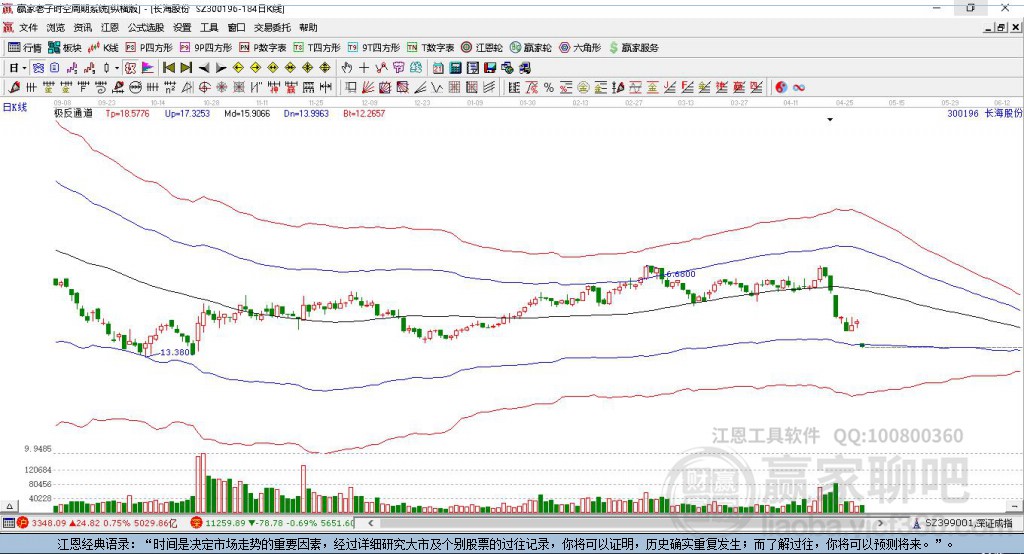
Task: Click the horizontal scrollbar right arrow
Action: click(x=880, y=523)
